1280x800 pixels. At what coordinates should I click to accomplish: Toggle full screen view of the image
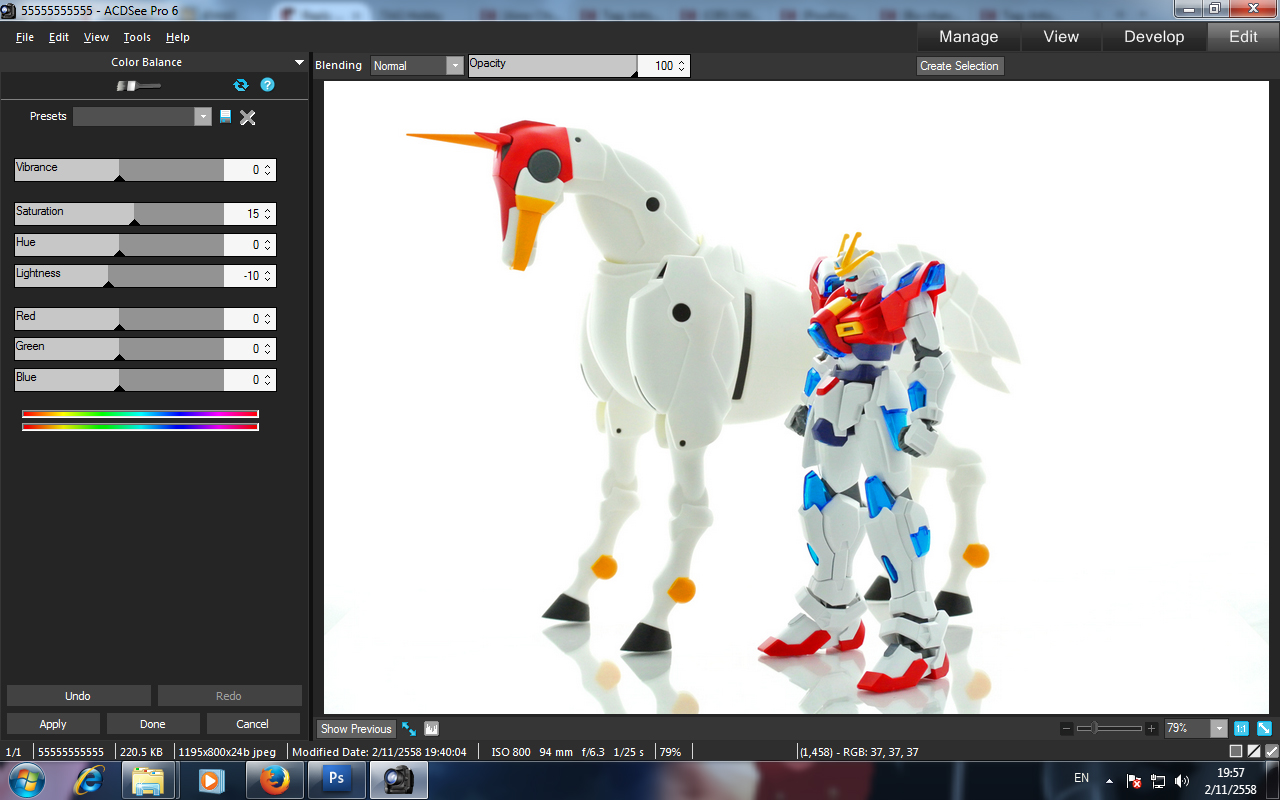click(409, 729)
